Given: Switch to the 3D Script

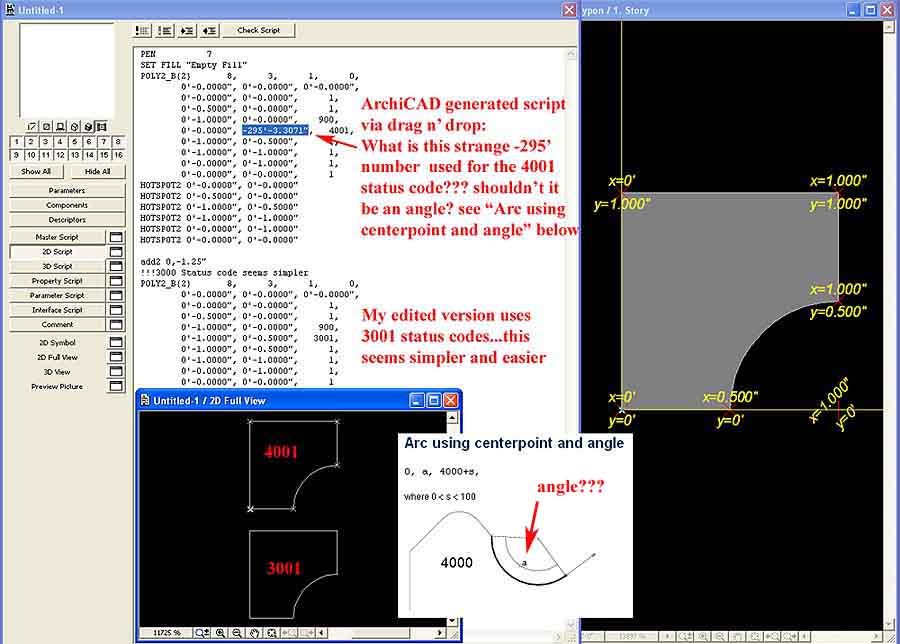Looking at the screenshot, I should tap(57, 266).
